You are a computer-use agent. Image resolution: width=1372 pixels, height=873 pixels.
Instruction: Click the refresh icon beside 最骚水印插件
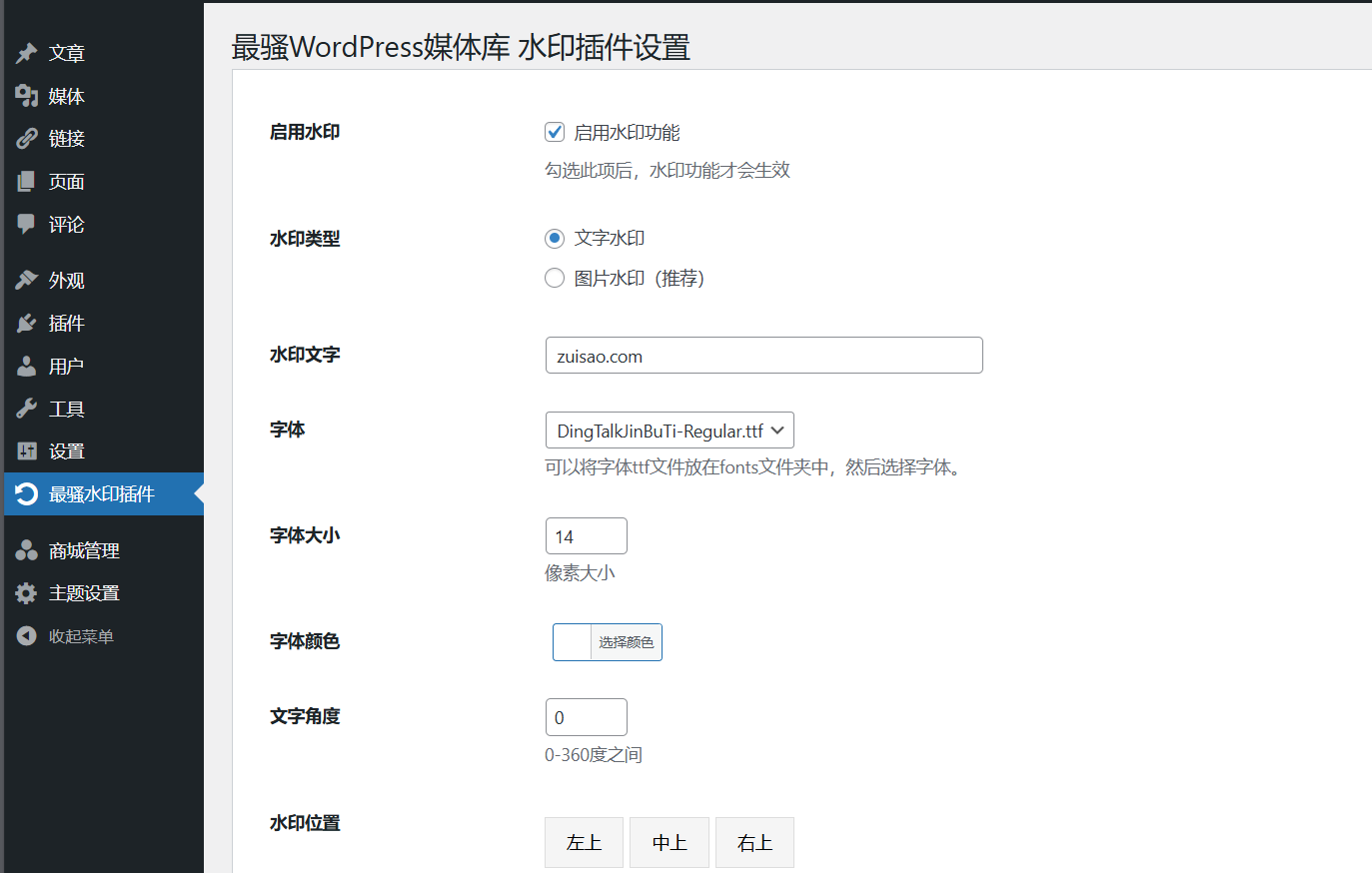coord(26,494)
